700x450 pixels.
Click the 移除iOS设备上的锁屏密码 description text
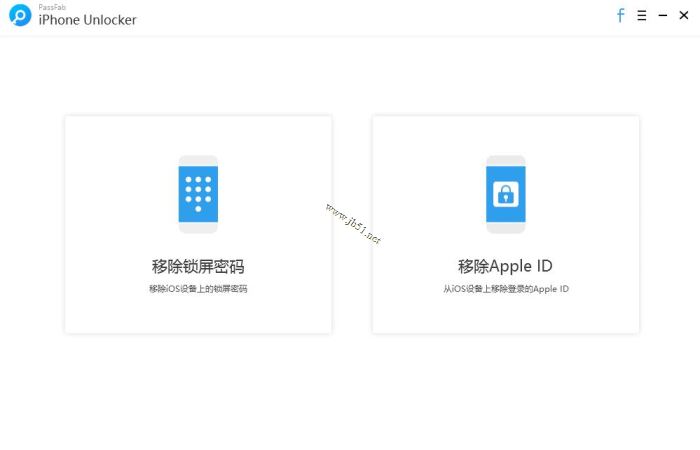pyautogui.click(x=198, y=289)
